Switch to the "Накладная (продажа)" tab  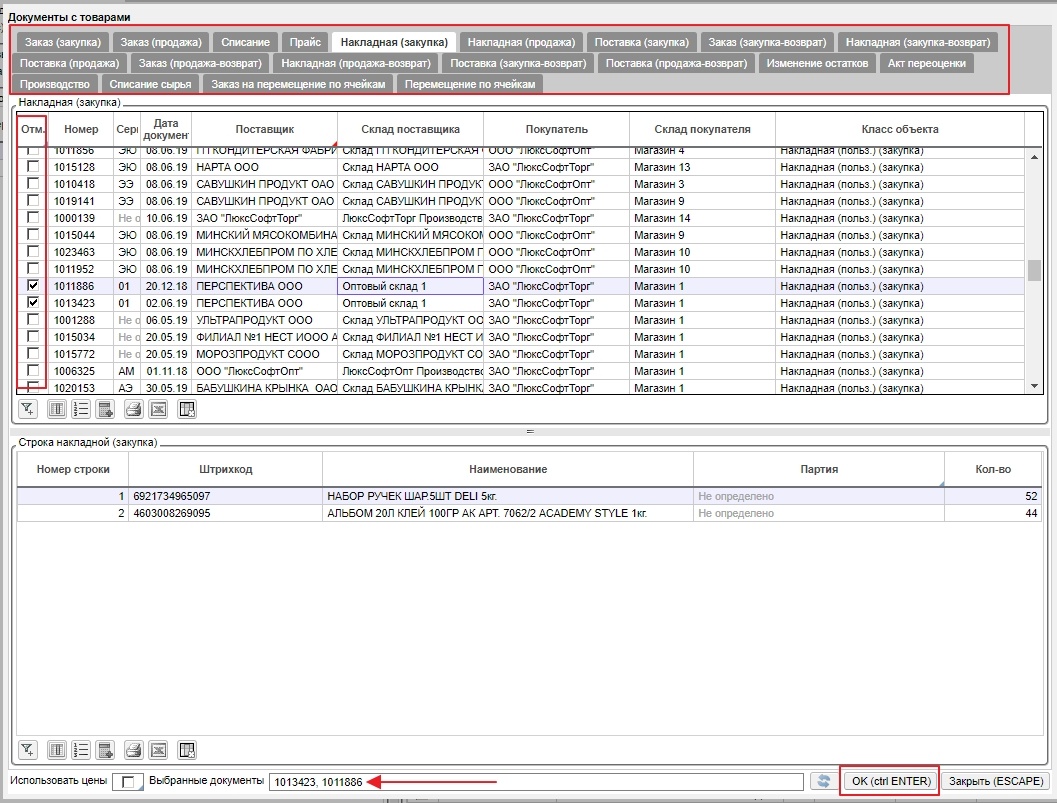coord(521,42)
